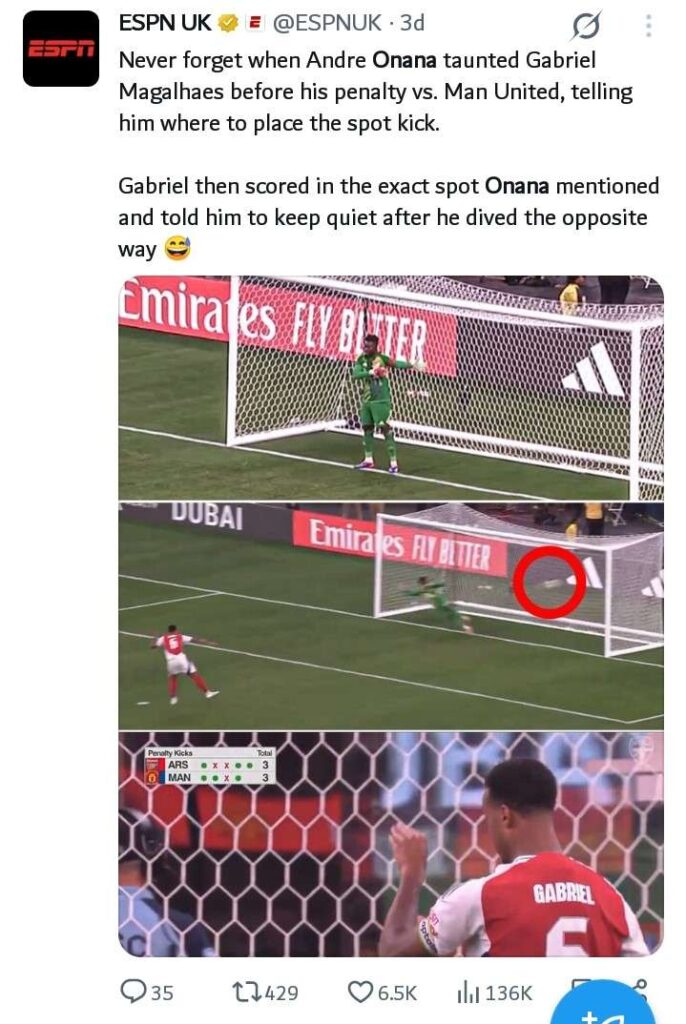Tap the red affiliate badge beside ESPN UK
Viewport: 686px width, 1024px height.
254,24
